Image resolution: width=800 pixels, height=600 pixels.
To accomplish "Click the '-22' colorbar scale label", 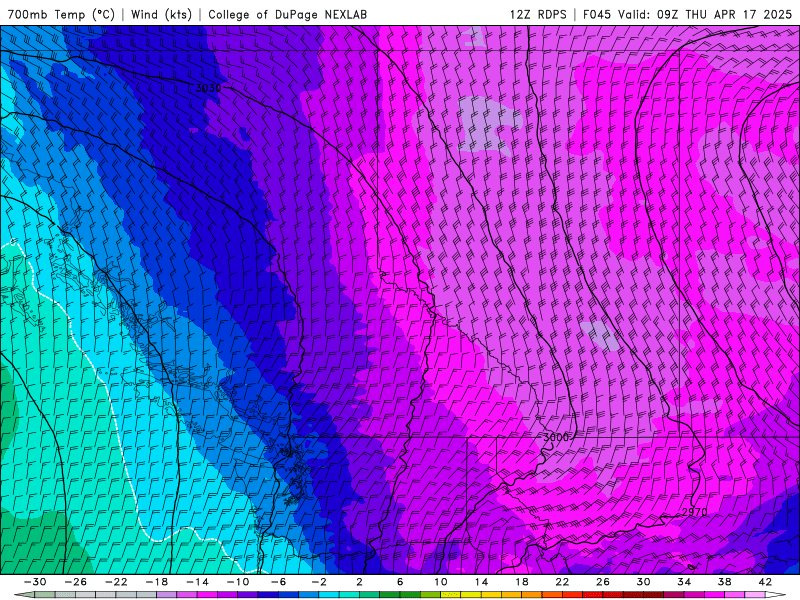I will click(116, 582).
